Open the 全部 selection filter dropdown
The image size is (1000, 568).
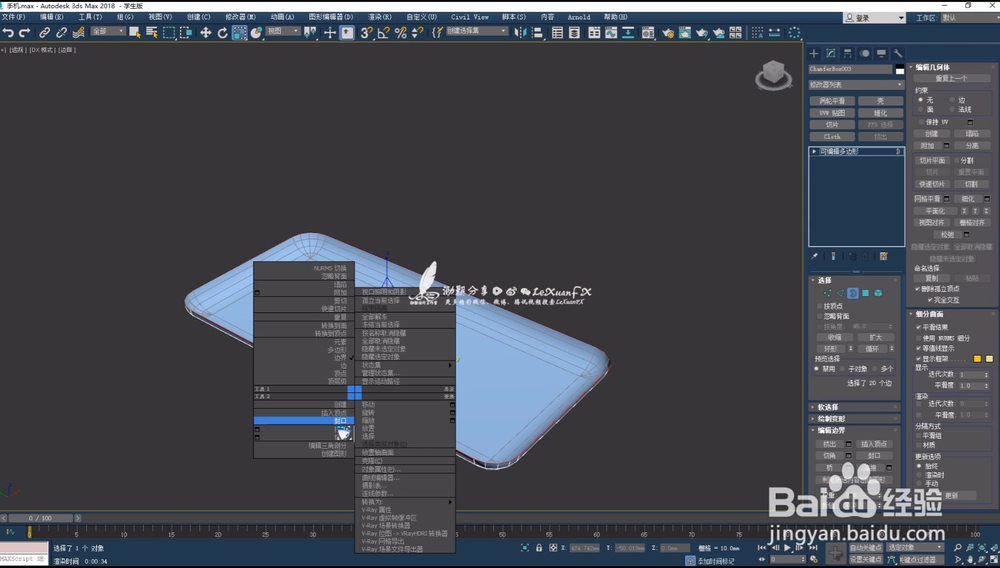108,31
